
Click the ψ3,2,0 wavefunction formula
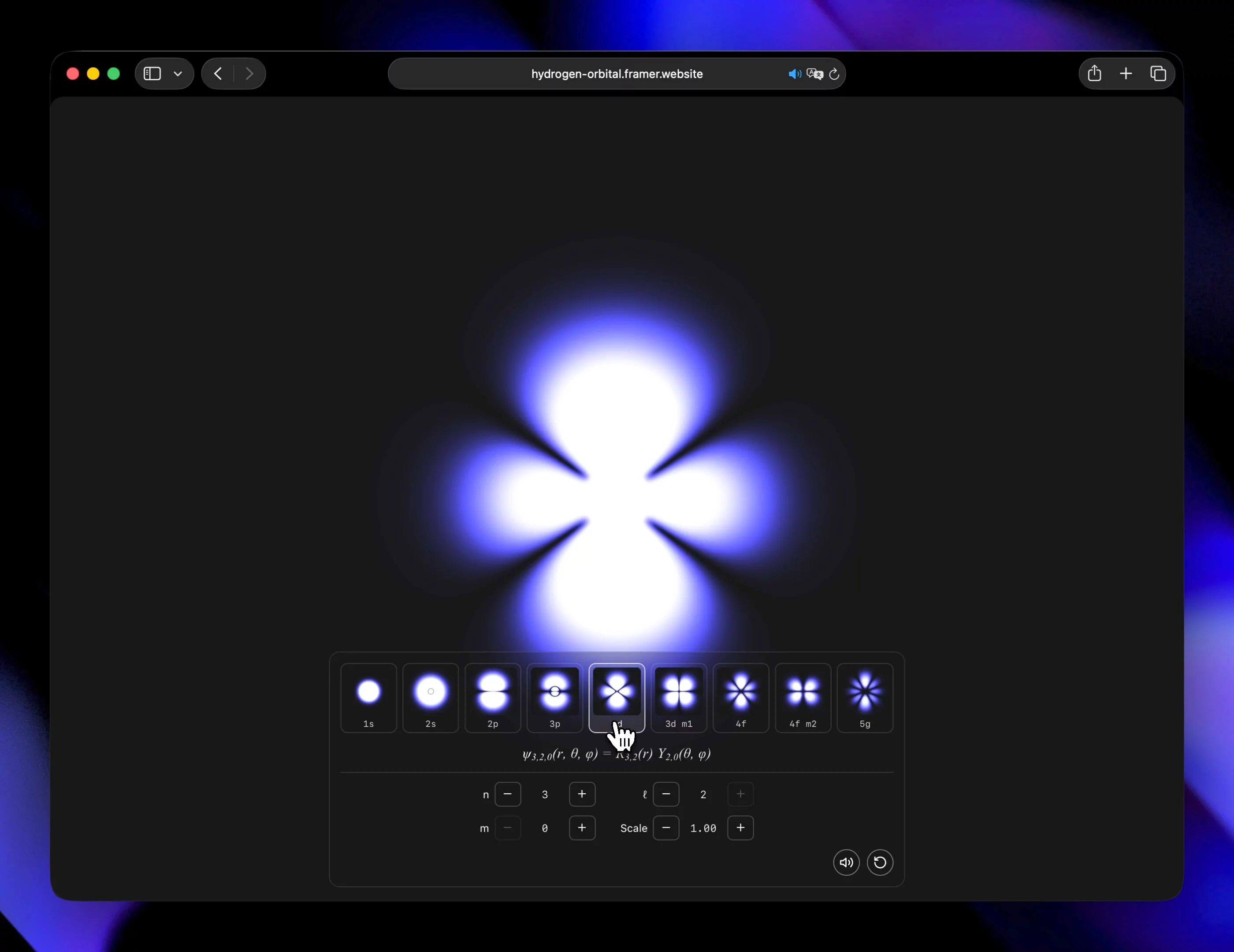tap(617, 754)
